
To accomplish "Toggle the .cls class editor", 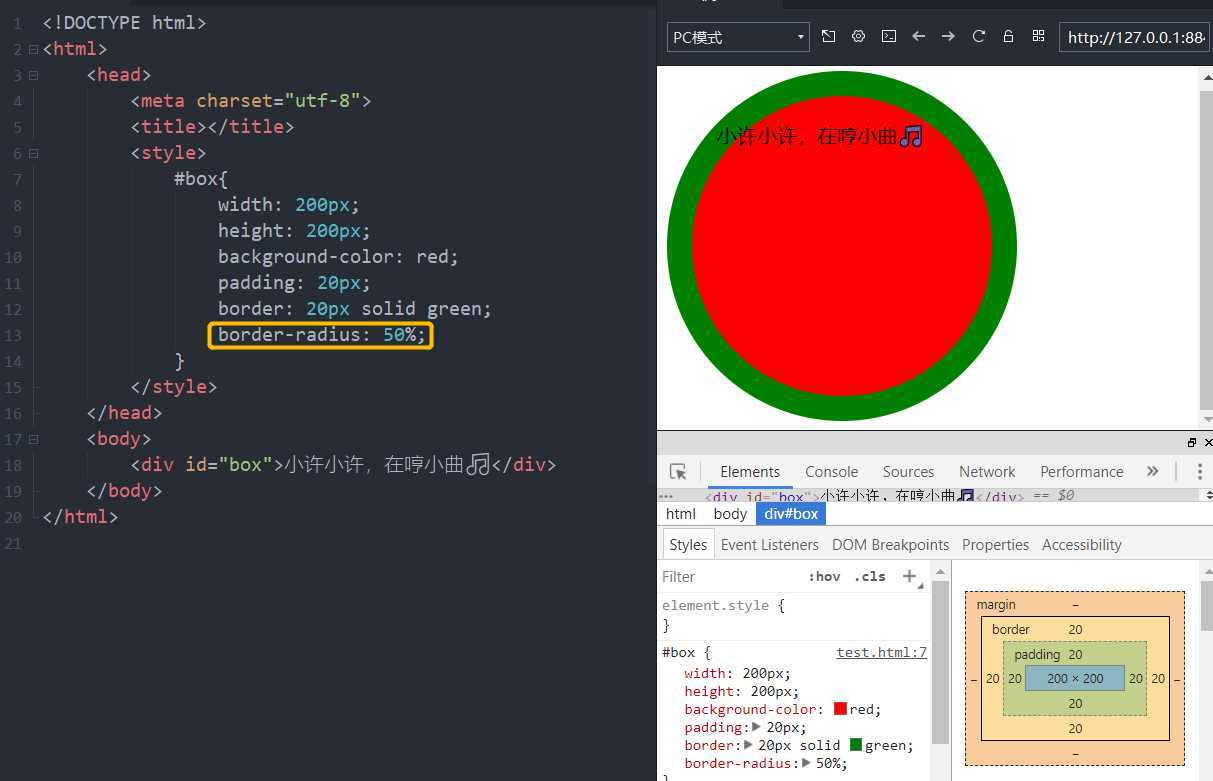I will click(x=870, y=577).
